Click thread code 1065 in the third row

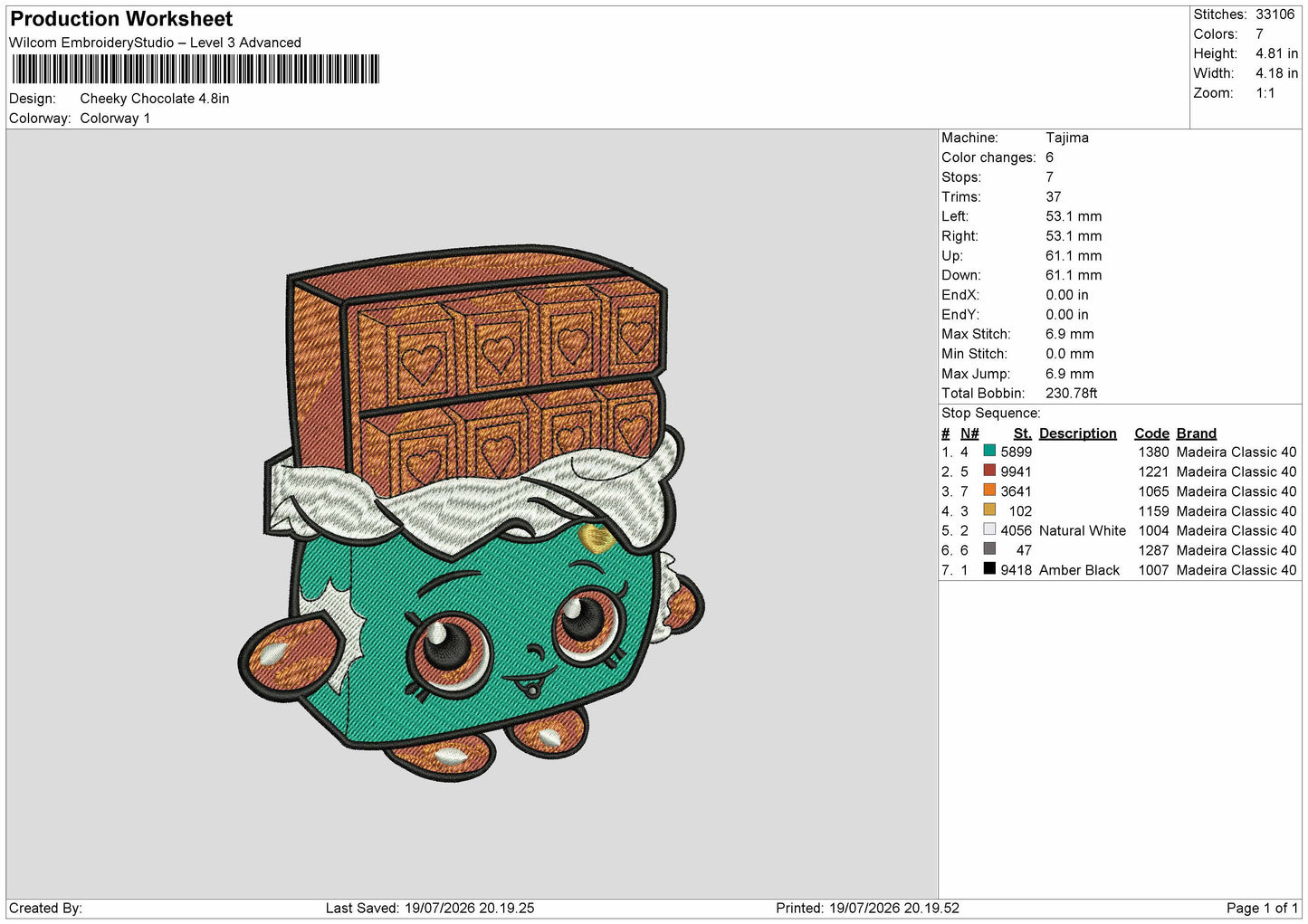(1154, 491)
